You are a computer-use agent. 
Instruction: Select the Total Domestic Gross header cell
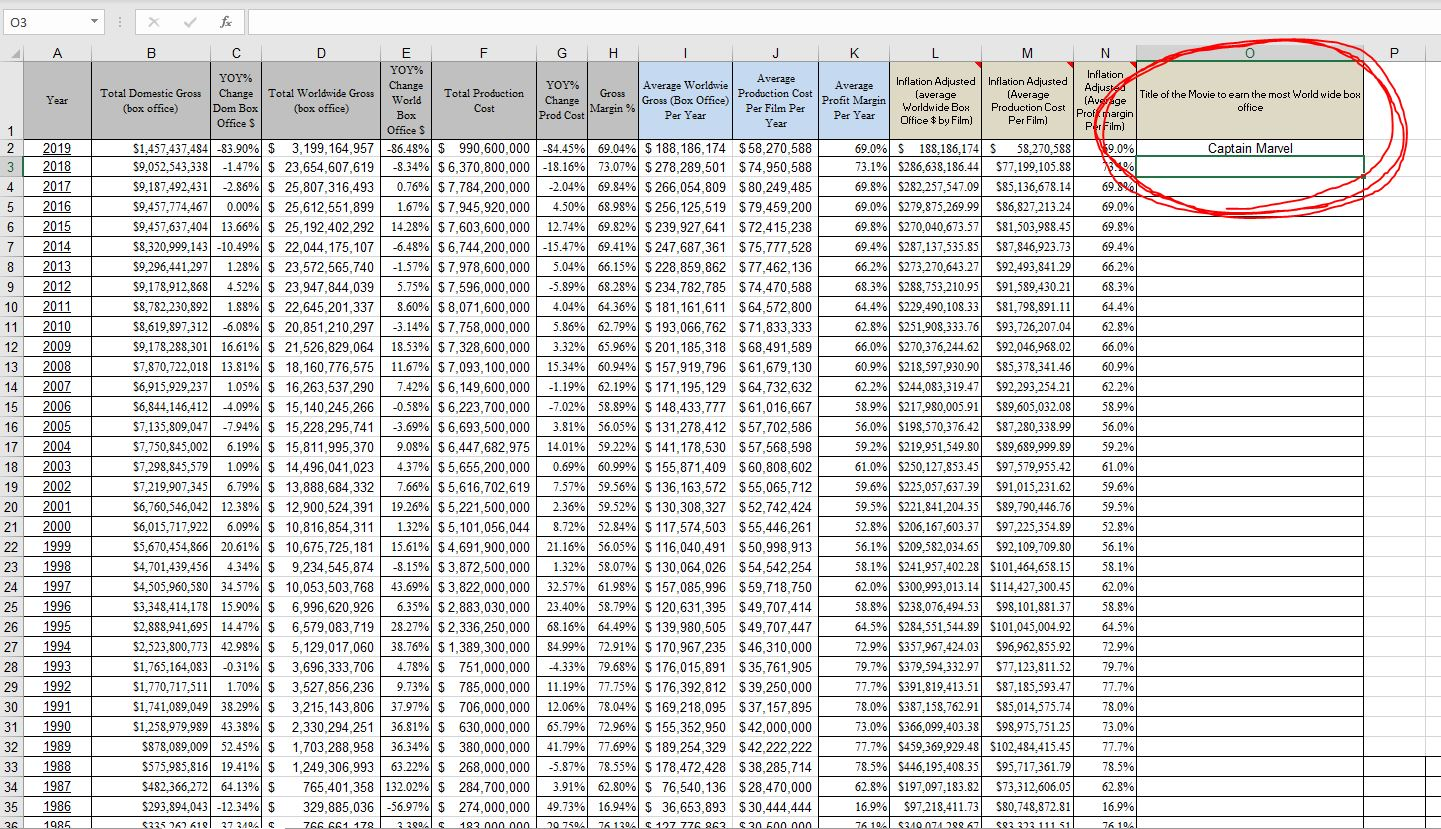click(151, 100)
